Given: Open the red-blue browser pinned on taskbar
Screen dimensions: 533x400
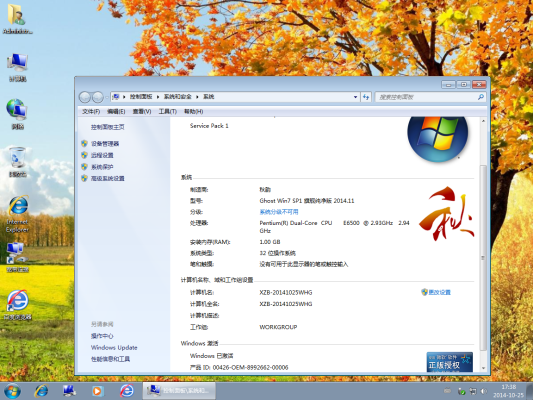Looking at the screenshot, I should click(126, 391).
